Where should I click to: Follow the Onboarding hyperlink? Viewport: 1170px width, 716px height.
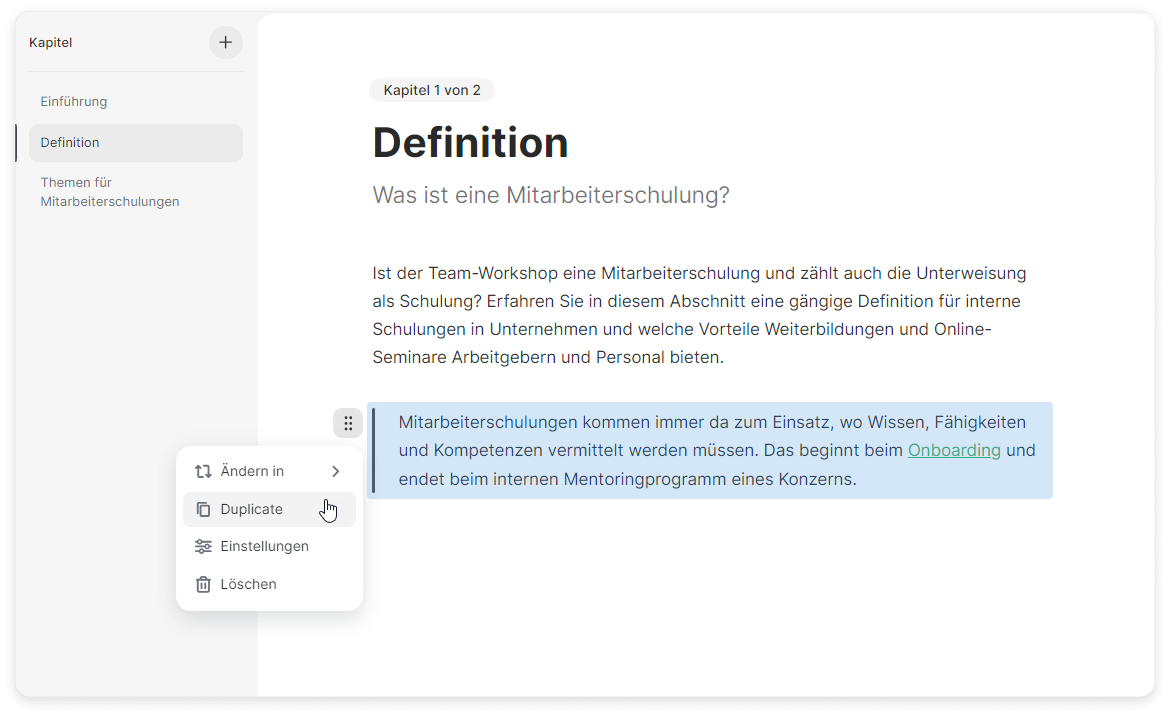tap(954, 450)
